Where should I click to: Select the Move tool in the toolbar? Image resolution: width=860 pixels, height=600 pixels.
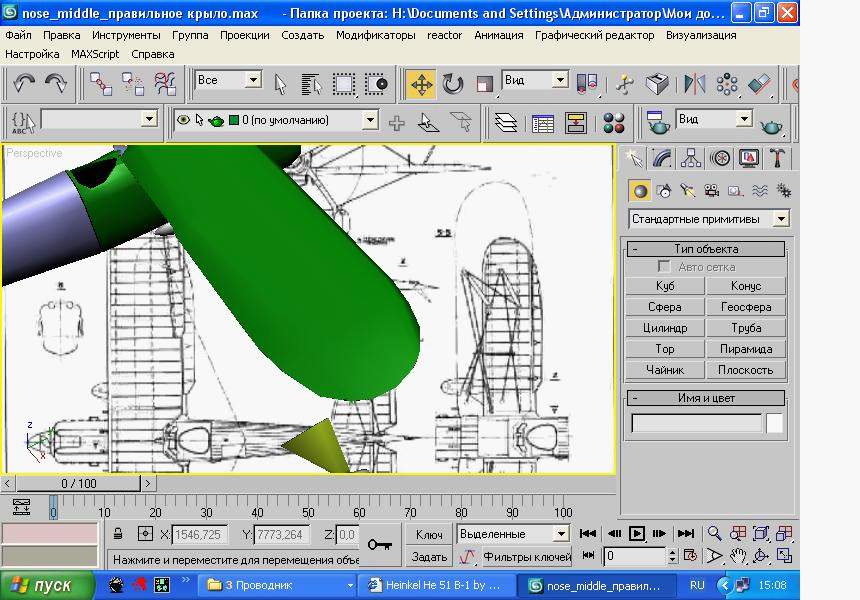click(421, 84)
